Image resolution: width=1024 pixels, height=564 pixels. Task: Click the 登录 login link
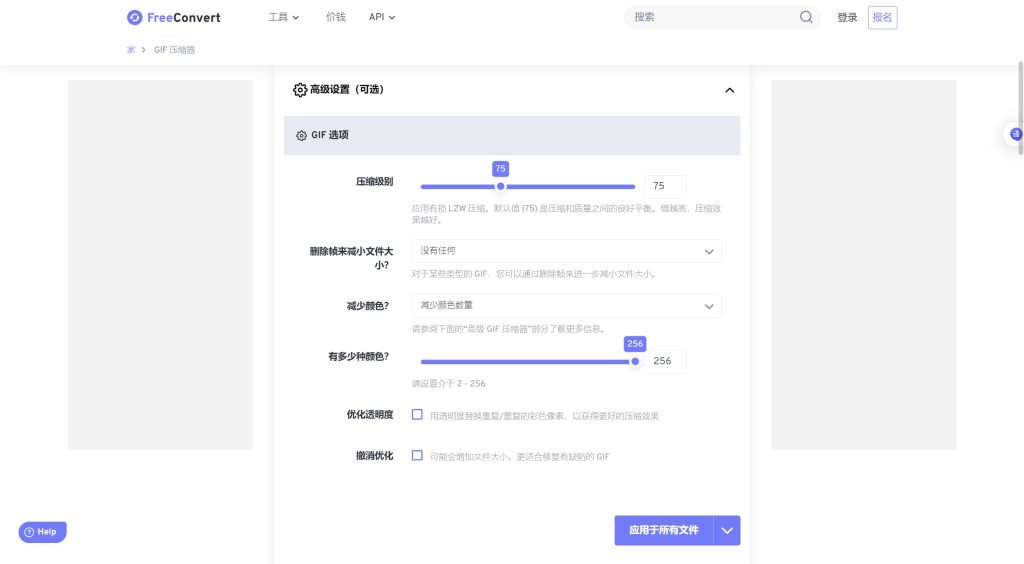click(x=847, y=17)
